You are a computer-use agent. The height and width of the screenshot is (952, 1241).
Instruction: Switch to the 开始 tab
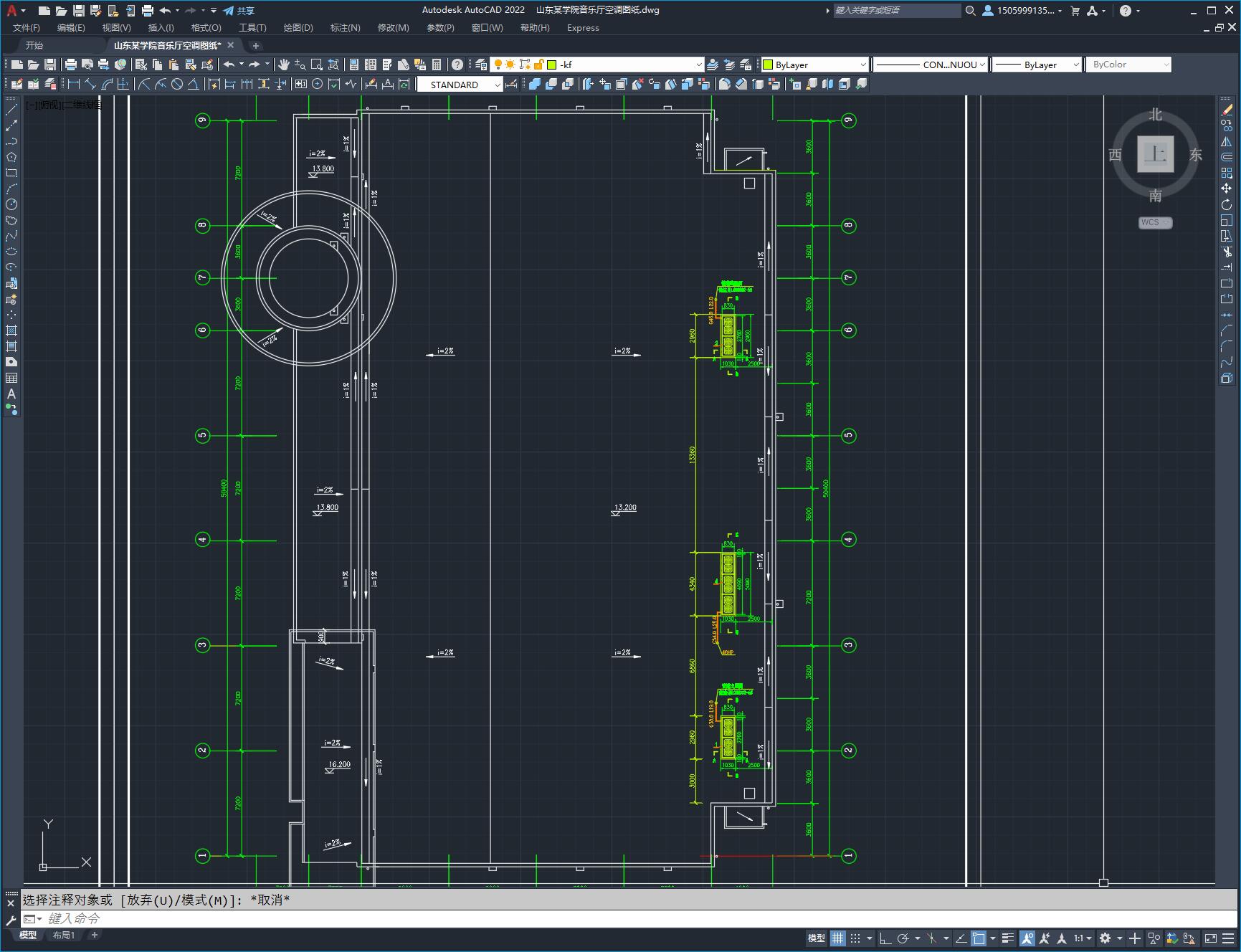pos(34,45)
